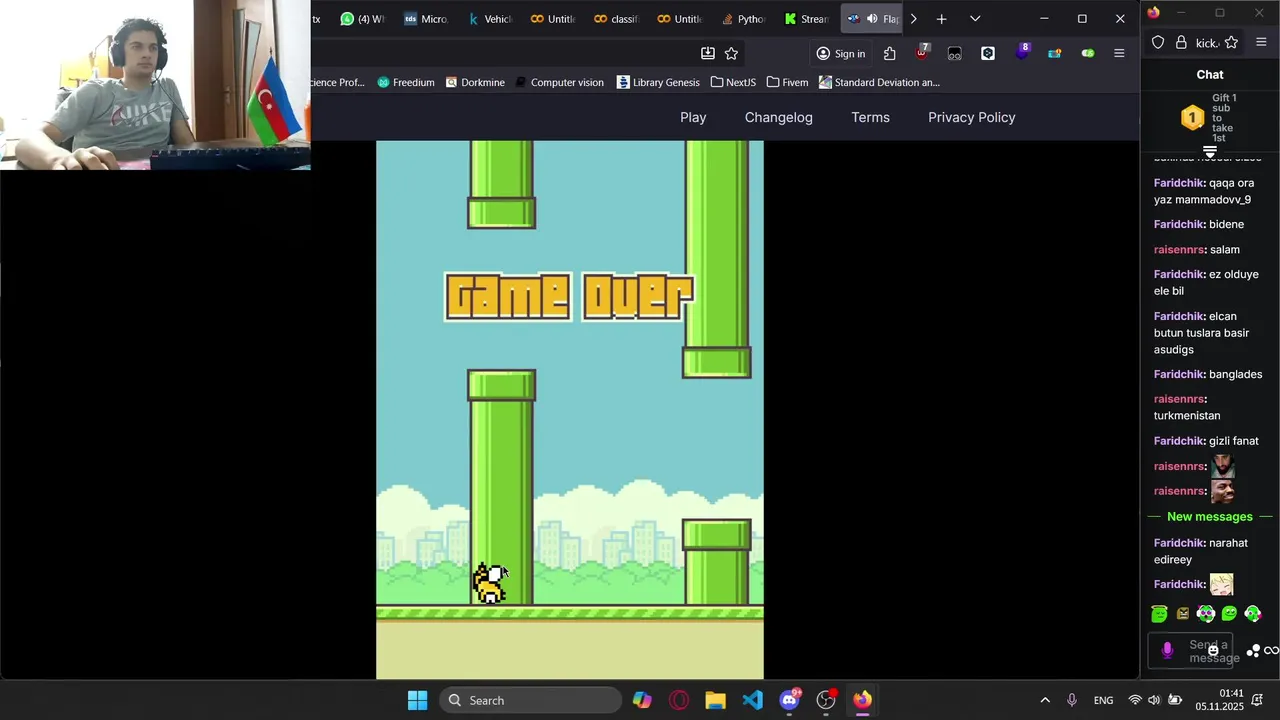1280x720 pixels.
Task: Open the main browser hamburger menu
Action: [1119, 53]
